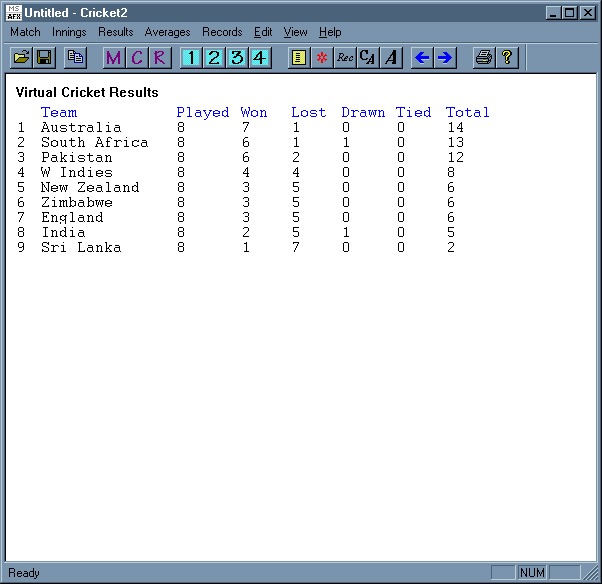Click the blue right arrow icon
This screenshot has height=584, width=602.
coord(445,58)
